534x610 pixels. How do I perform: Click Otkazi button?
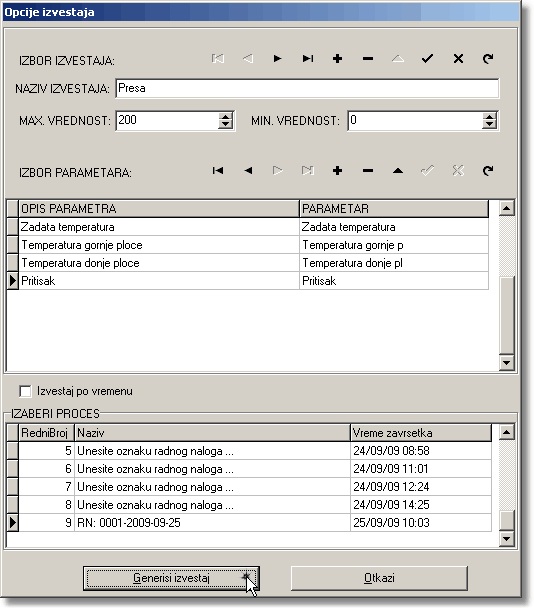coord(379,578)
